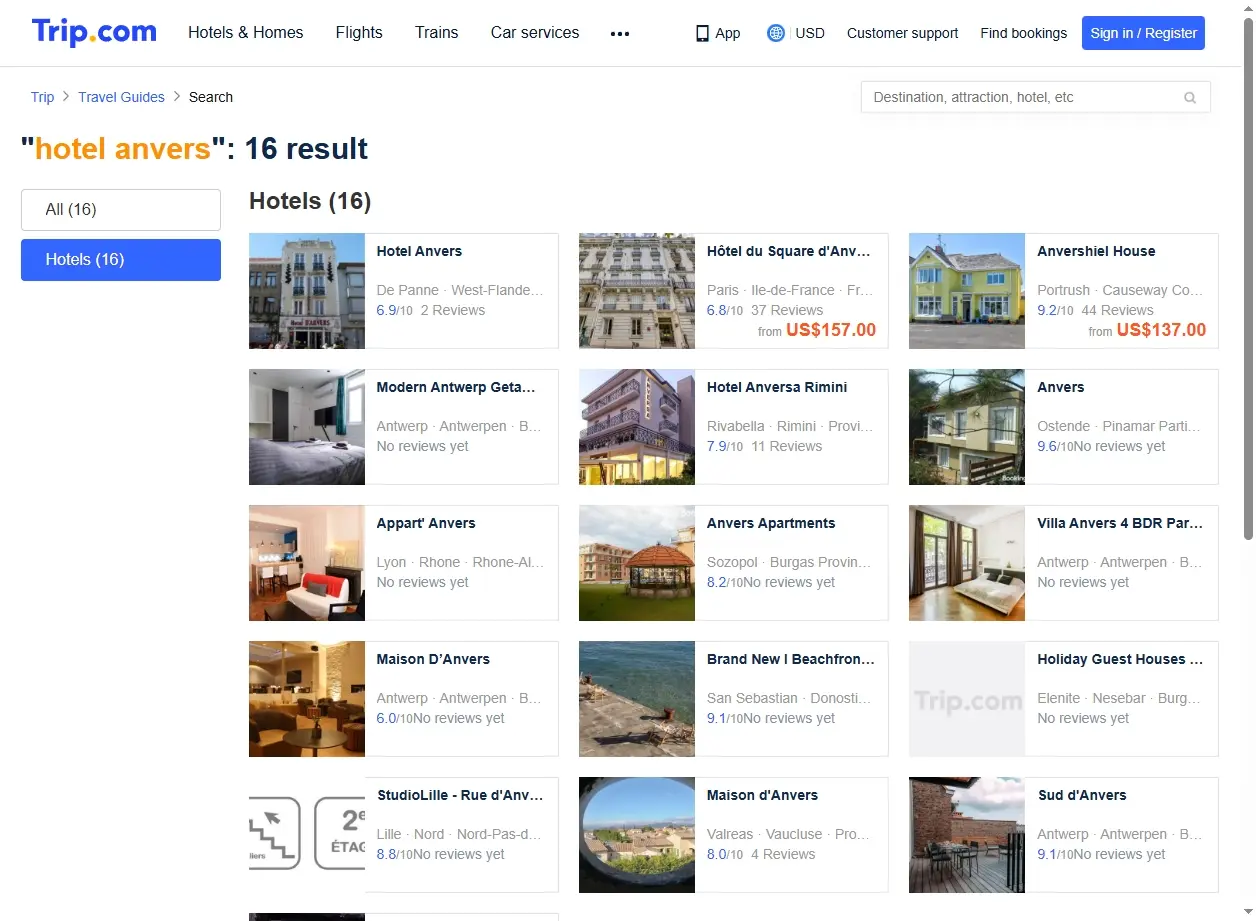
Task: Open Maison D'Anvers Antwerp lounge photo
Action: 307,699
